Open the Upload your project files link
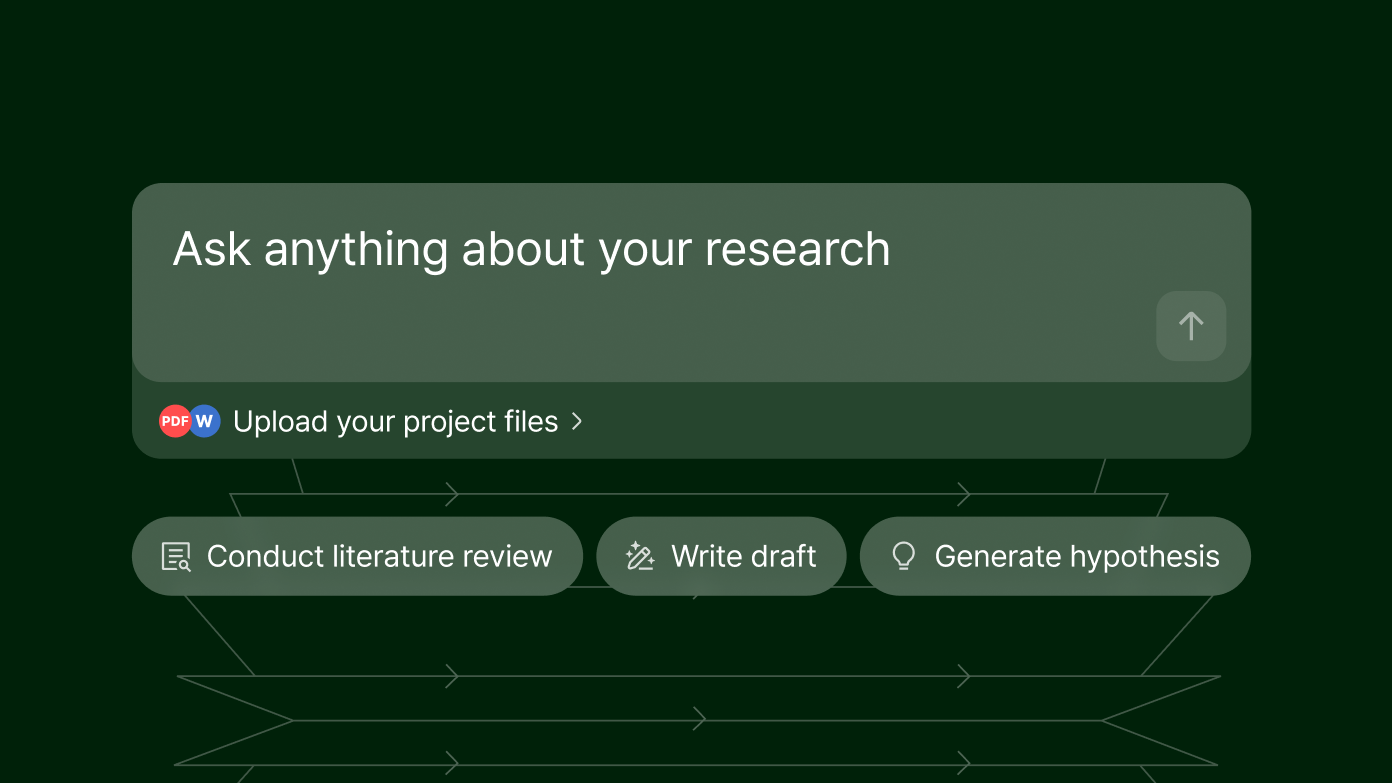Viewport: 1392px width, 783px height. [x=394, y=422]
